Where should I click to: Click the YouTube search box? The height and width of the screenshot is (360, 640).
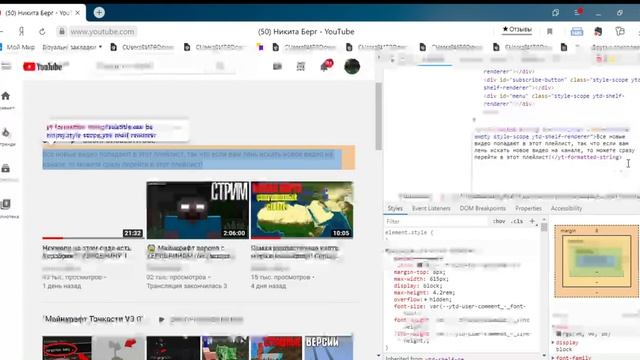(153, 66)
